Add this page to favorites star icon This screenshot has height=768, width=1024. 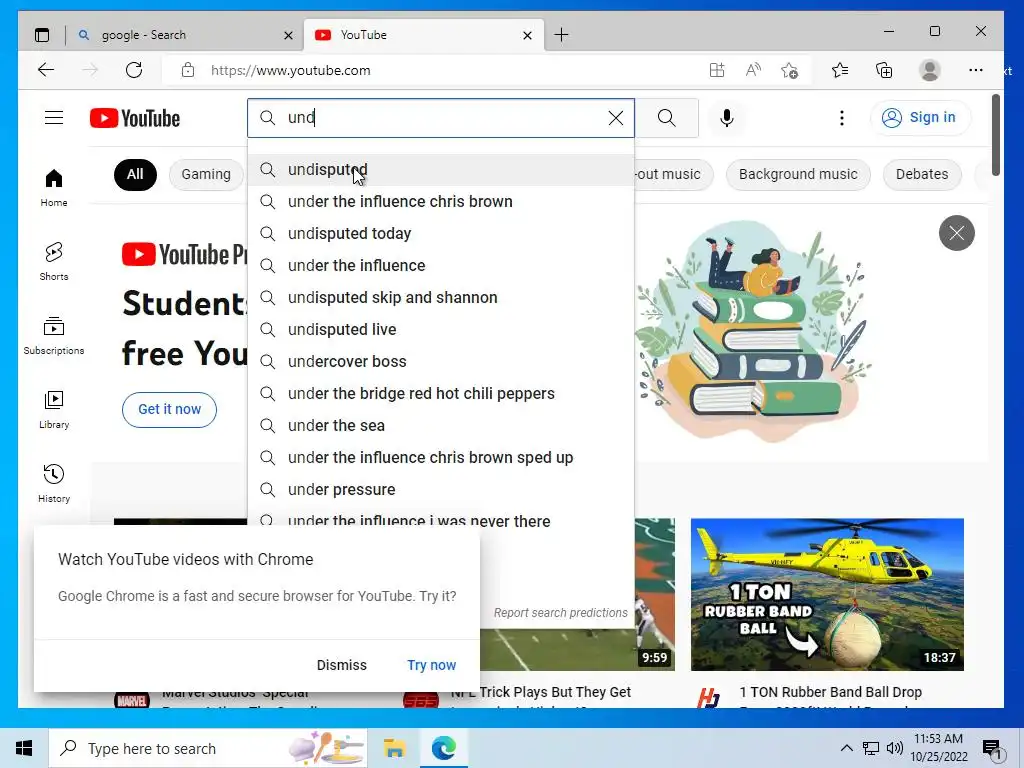[x=790, y=70]
